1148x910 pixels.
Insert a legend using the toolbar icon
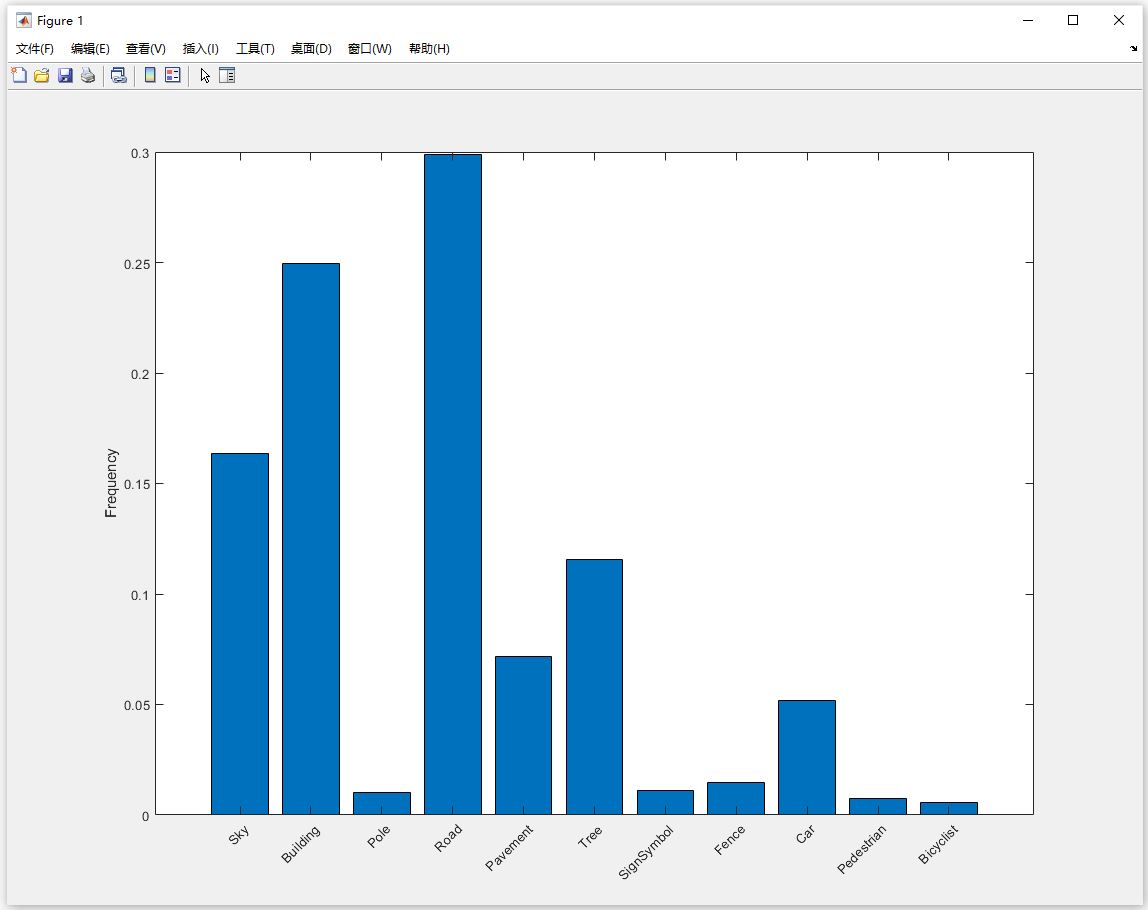click(x=173, y=75)
